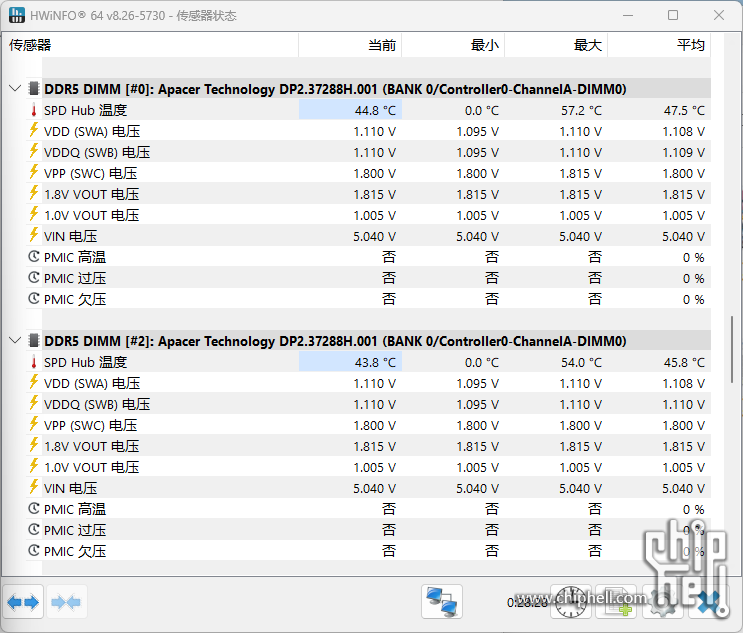This screenshot has width=743, height=633.
Task: Click the 43.8 °C current value
Action: tap(375, 363)
